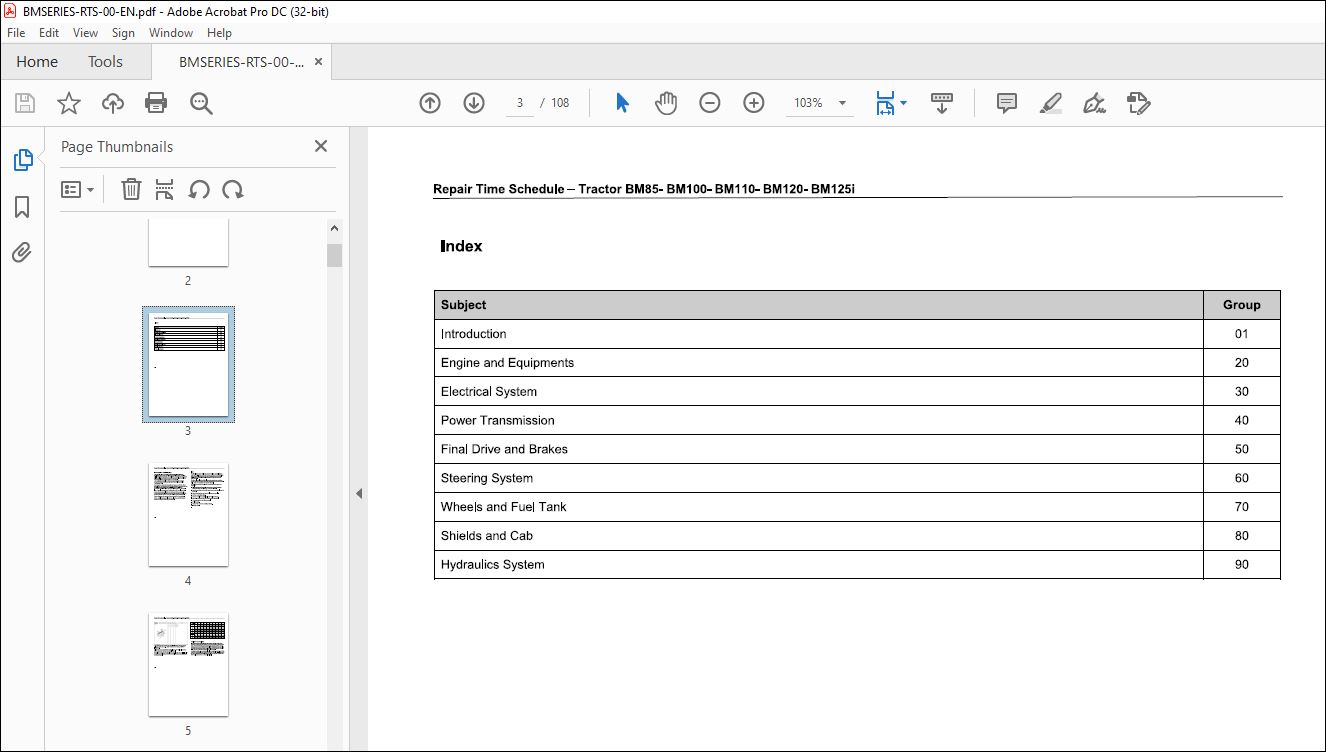Open the find text magnifier

point(201,103)
